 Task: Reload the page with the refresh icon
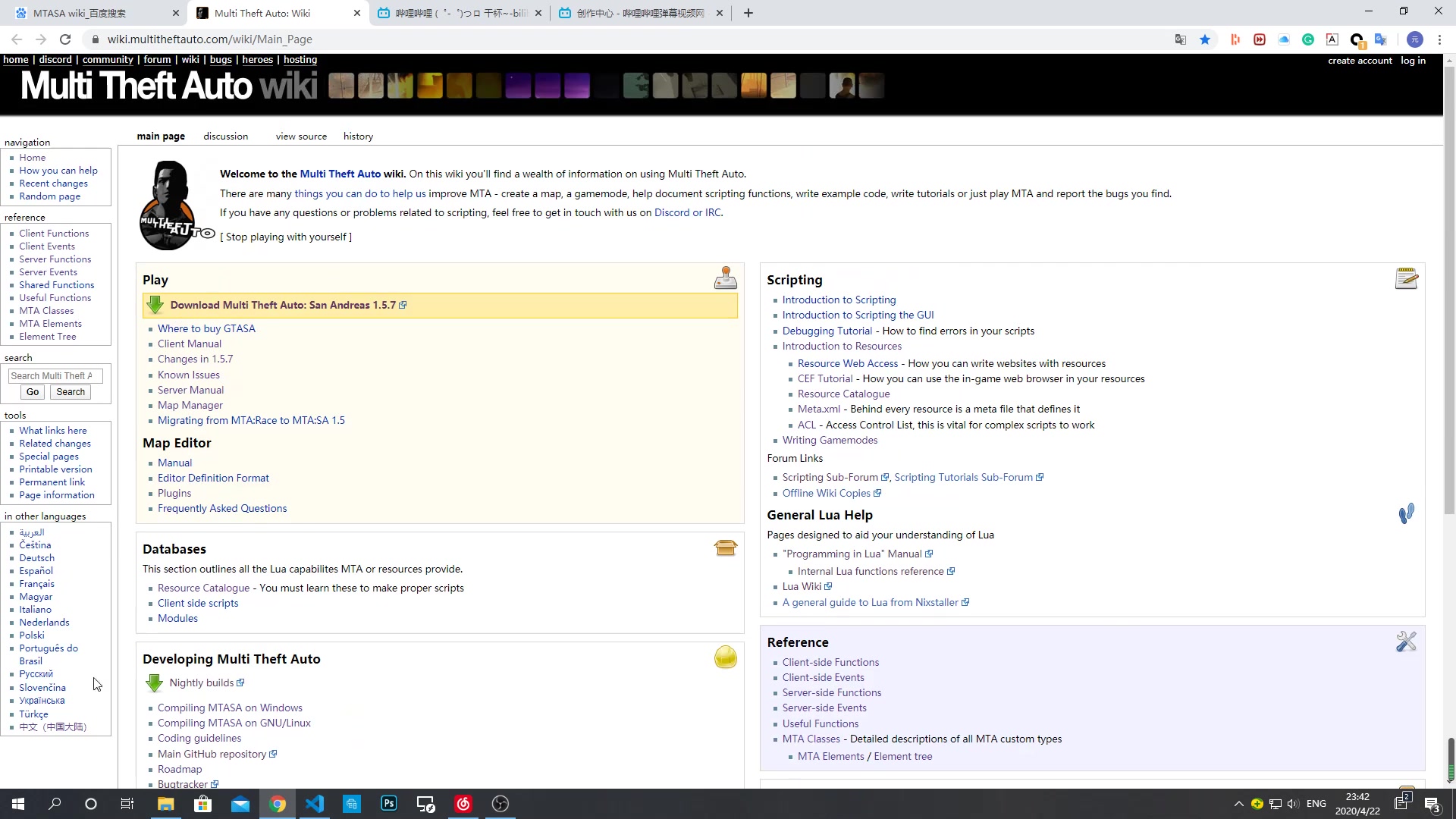[x=65, y=39]
